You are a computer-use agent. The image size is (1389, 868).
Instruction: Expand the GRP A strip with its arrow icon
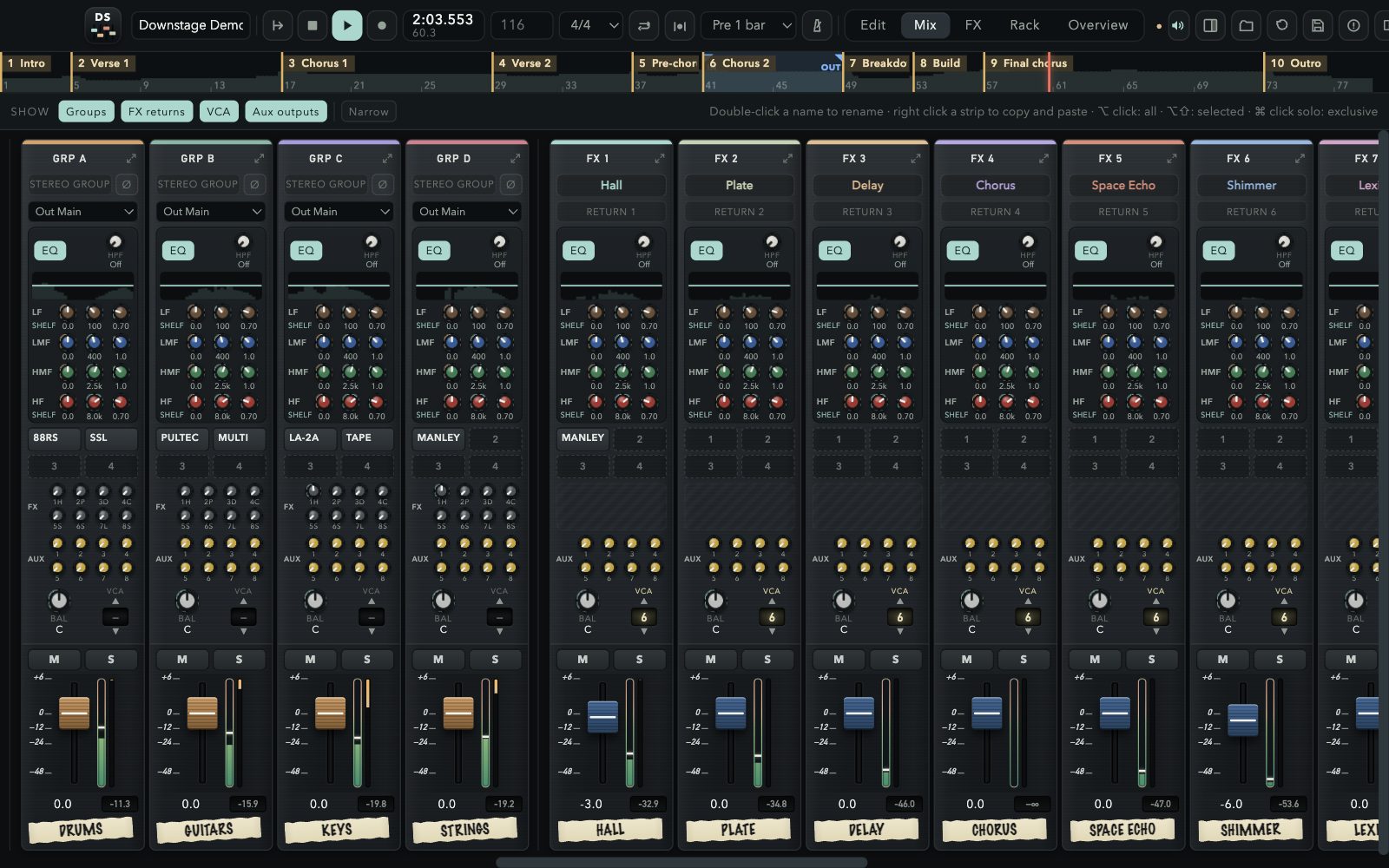click(131, 159)
